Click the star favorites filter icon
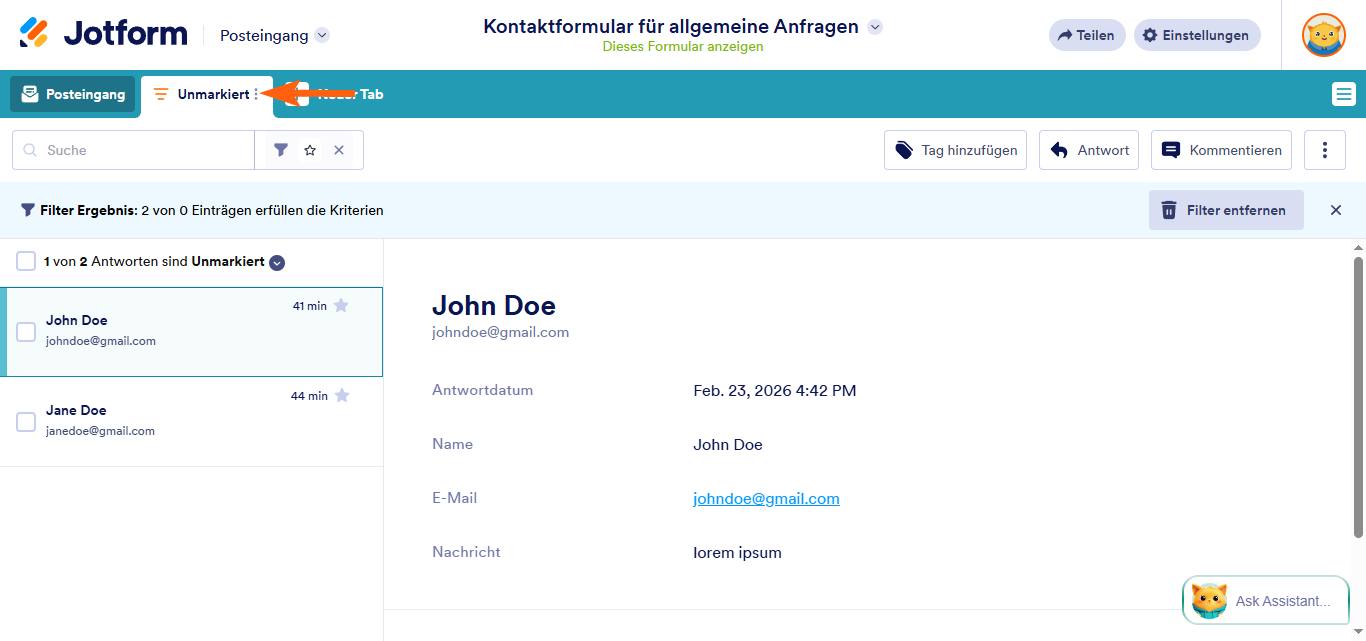 tap(310, 148)
